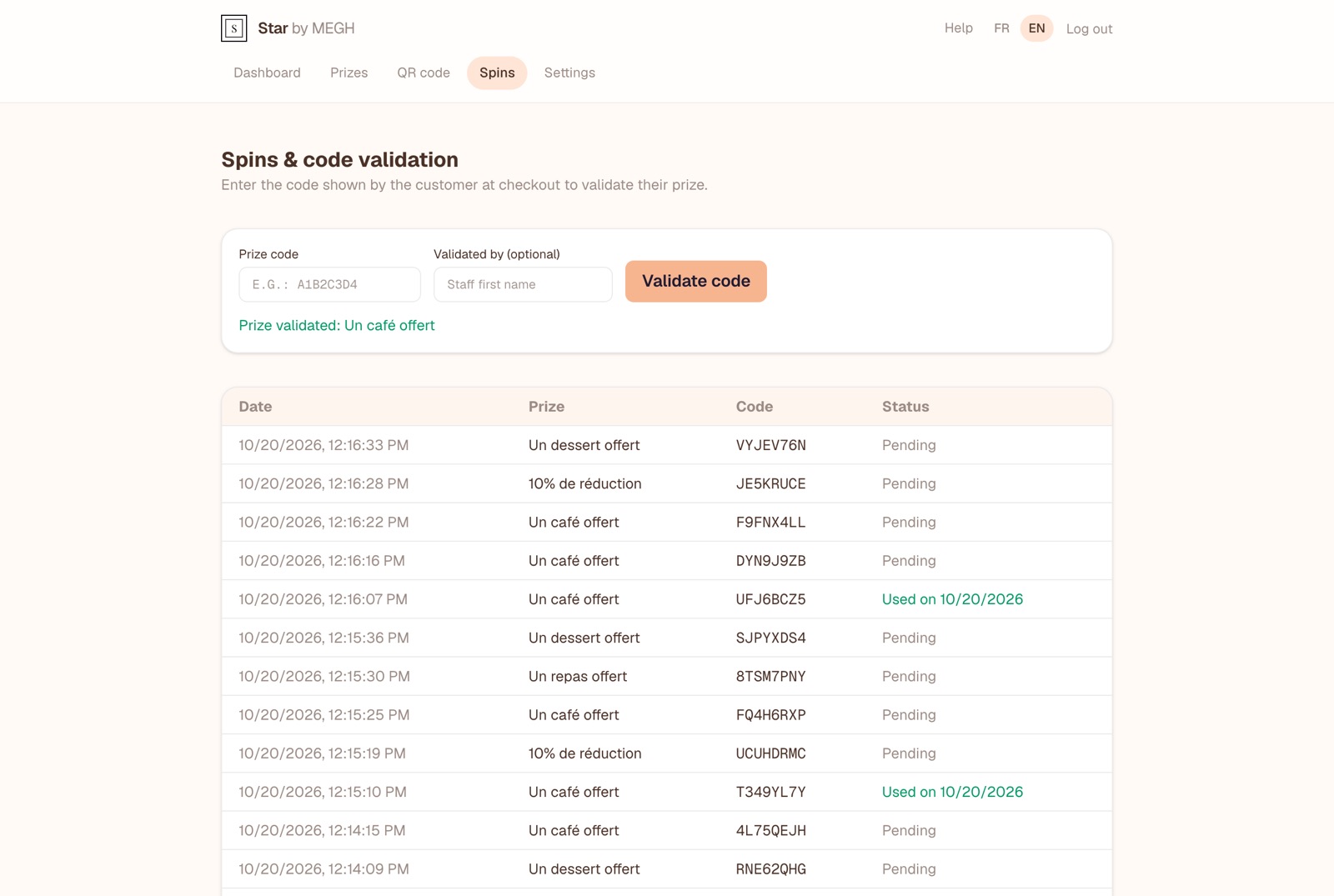This screenshot has height=896, width=1334.
Task: Click the Star by MEGH brand name
Action: tap(306, 28)
